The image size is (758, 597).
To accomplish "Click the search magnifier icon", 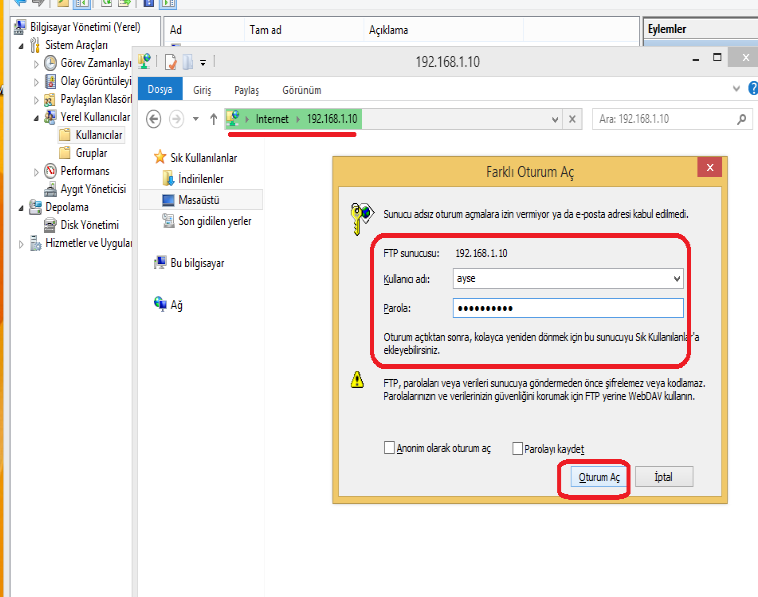I will coord(741,119).
